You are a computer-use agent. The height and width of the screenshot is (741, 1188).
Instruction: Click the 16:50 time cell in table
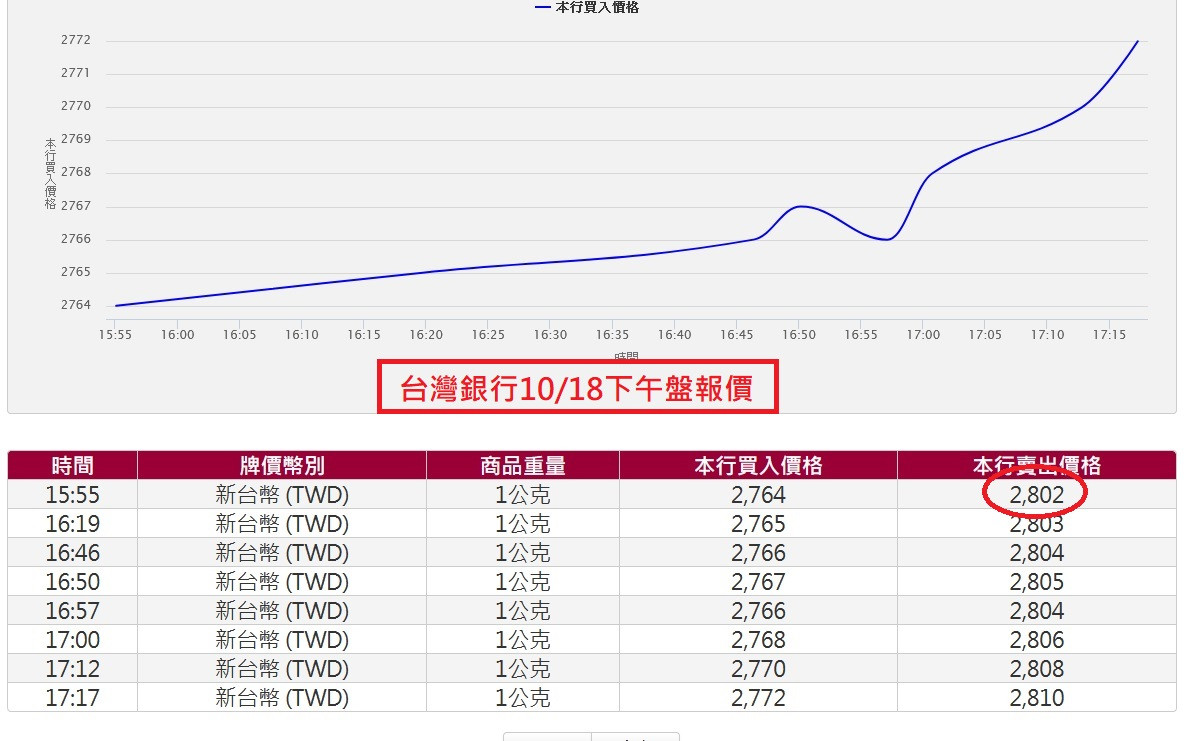click(73, 582)
